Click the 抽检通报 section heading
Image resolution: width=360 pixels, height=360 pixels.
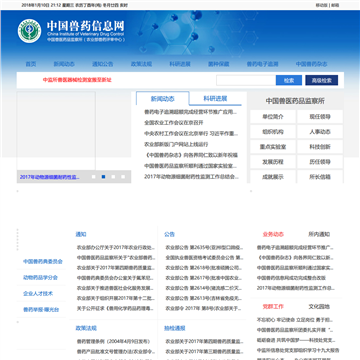point(175,328)
